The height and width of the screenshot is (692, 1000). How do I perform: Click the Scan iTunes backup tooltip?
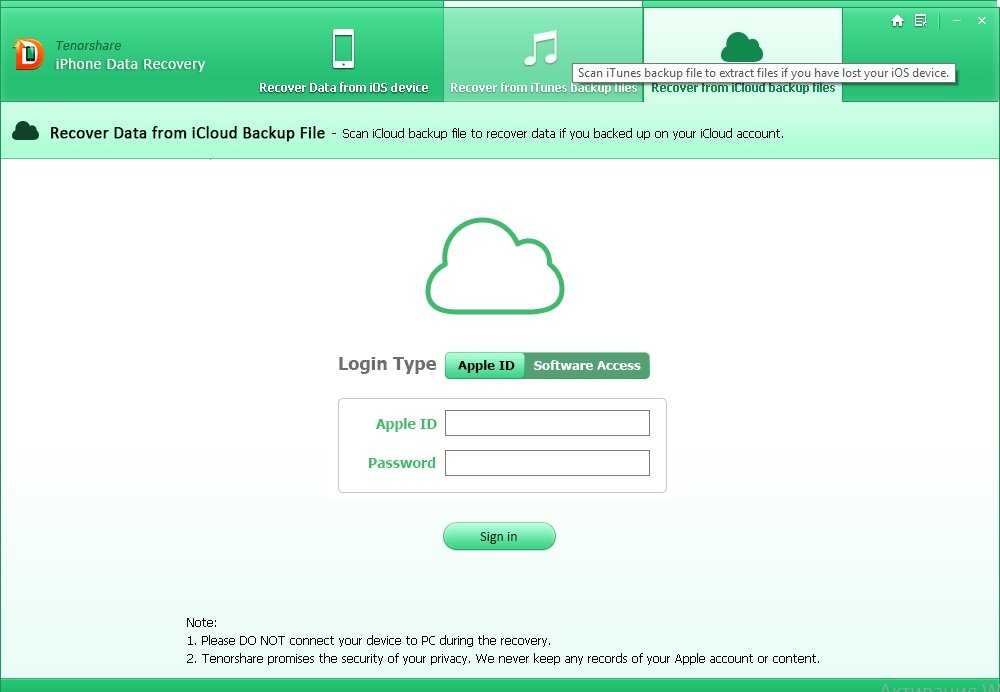[x=763, y=73]
